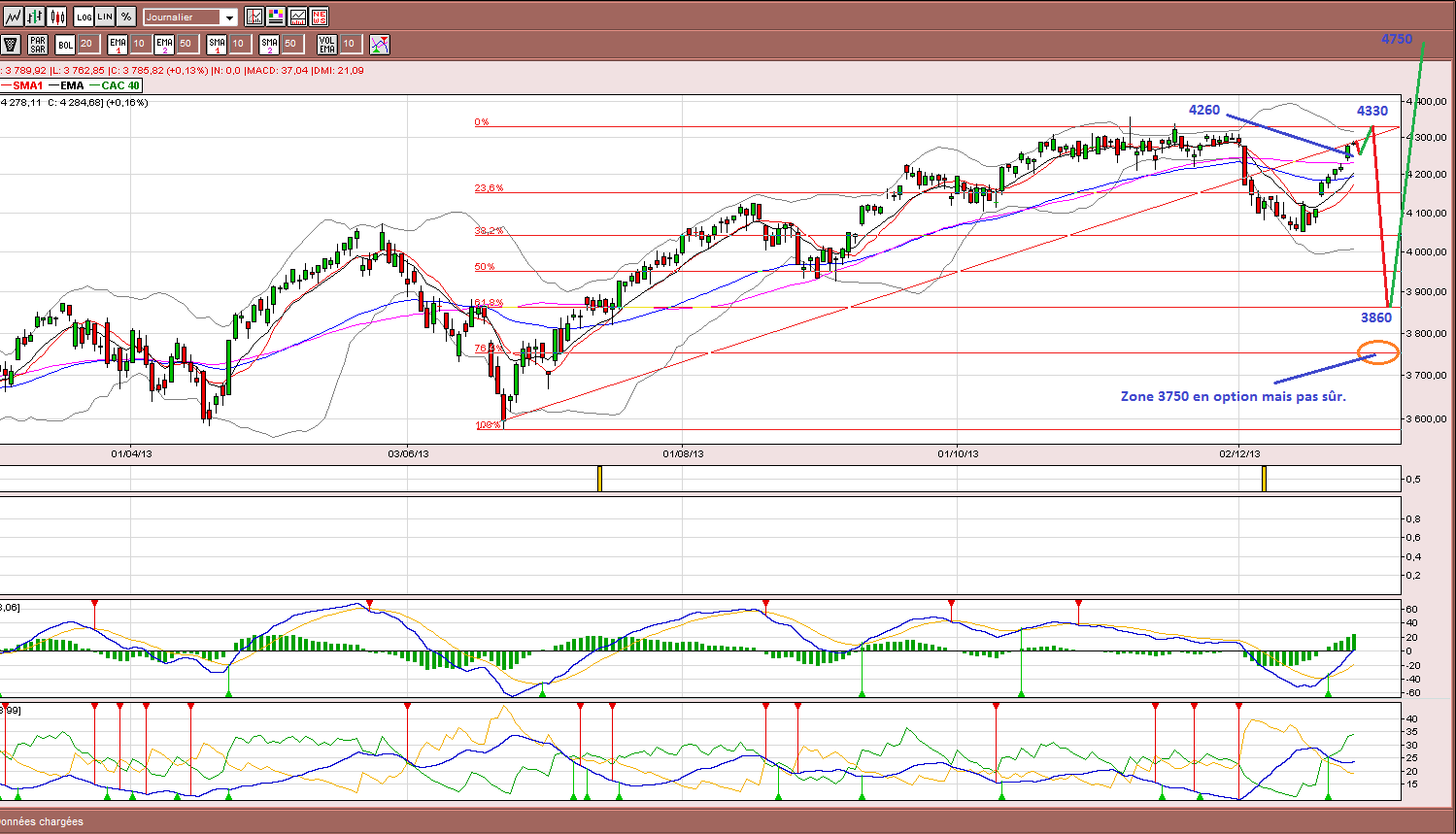Click the status bar loaded-data message
The width and height of the screenshot is (1456, 834).
(42, 821)
